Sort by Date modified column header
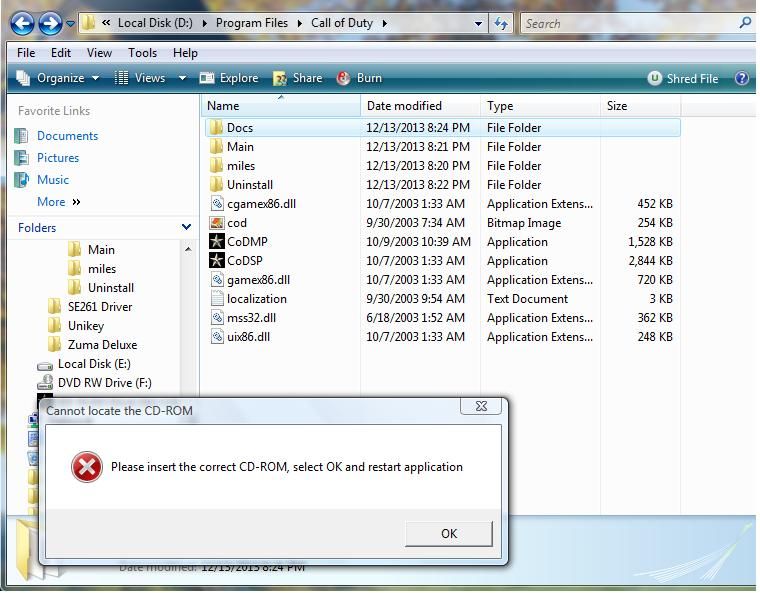This screenshot has height=593, width=760. tap(420, 106)
